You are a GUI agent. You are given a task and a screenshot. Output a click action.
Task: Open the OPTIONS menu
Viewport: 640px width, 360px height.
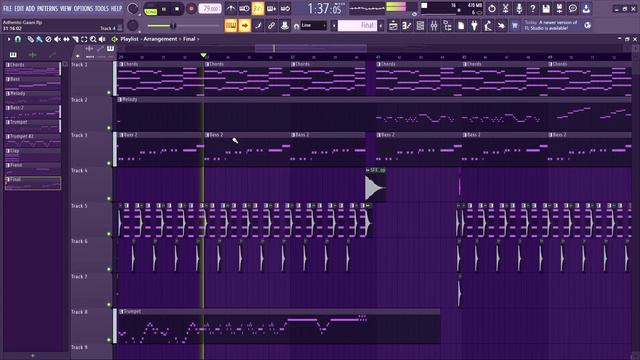(83, 9)
